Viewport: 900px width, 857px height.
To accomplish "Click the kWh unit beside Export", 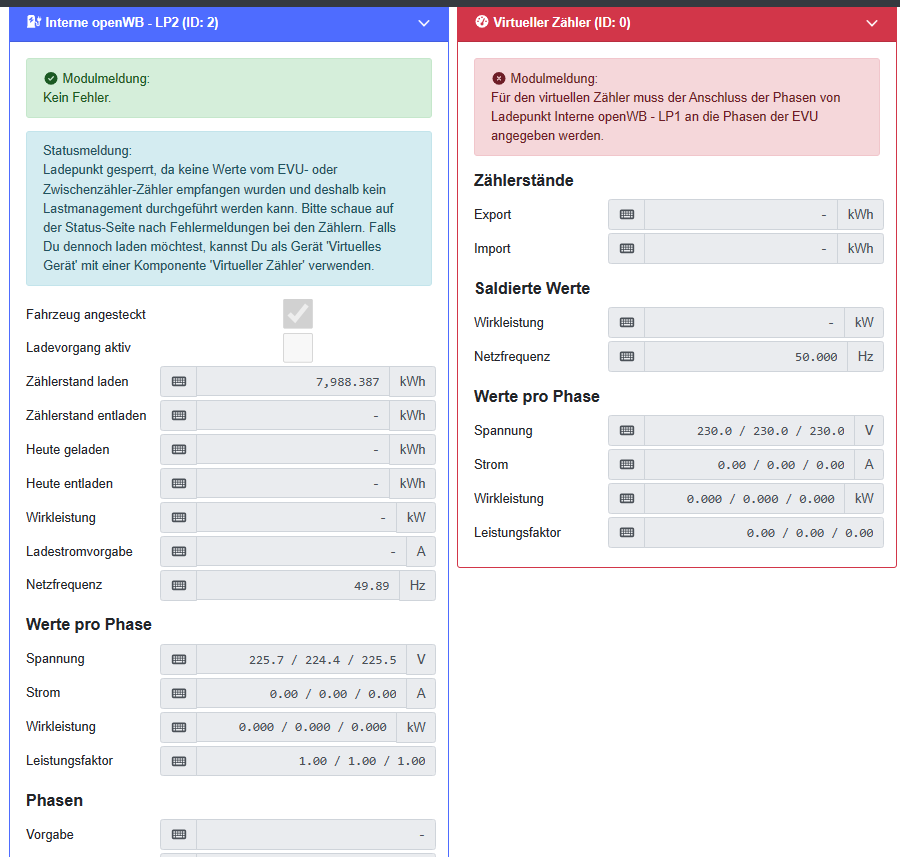I will [x=860, y=215].
